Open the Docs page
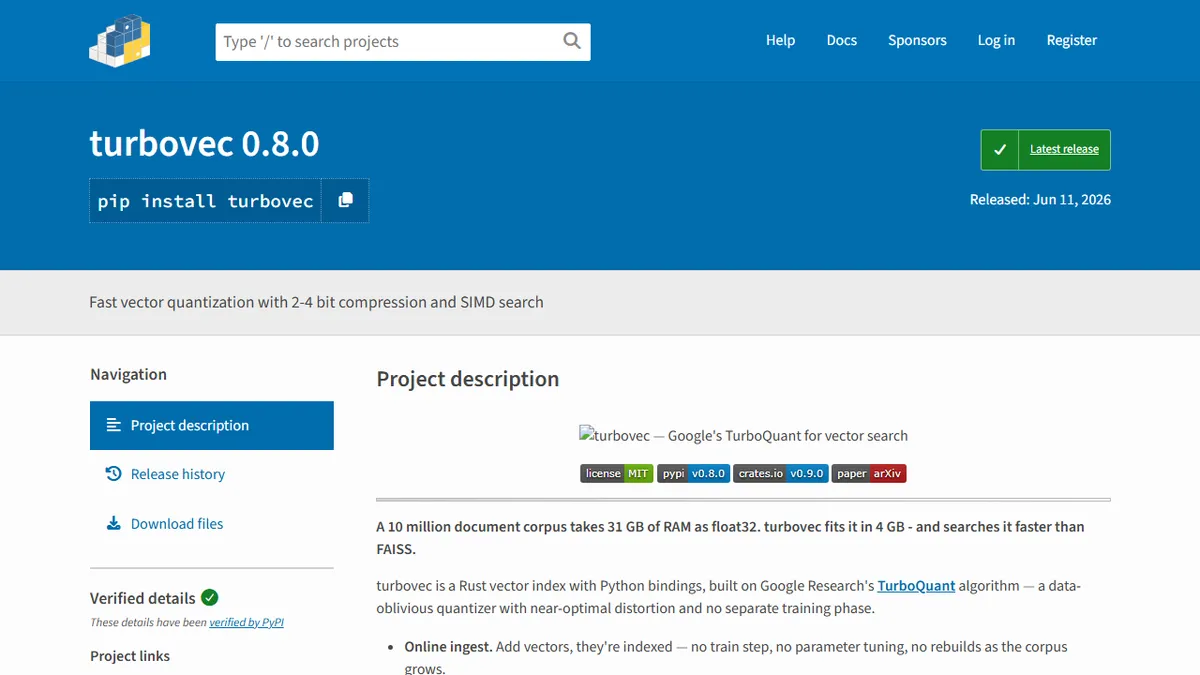This screenshot has height=675, width=1200. (x=842, y=40)
